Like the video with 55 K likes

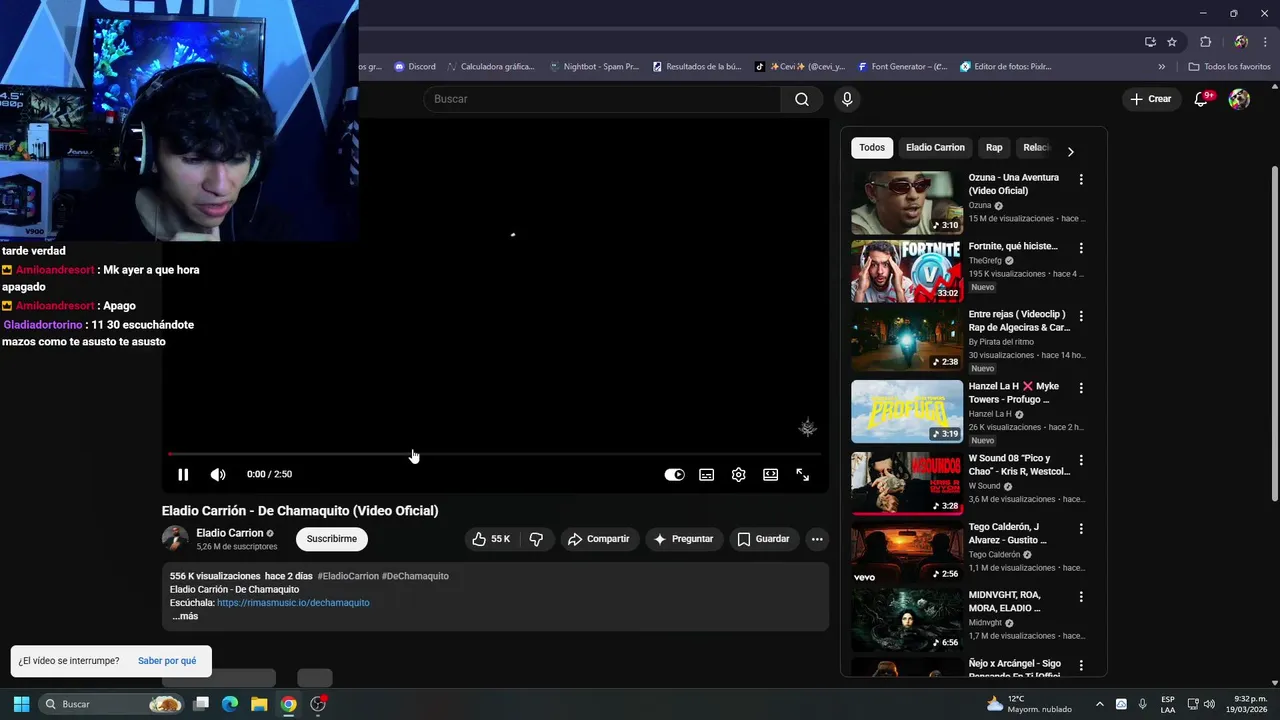click(x=491, y=539)
